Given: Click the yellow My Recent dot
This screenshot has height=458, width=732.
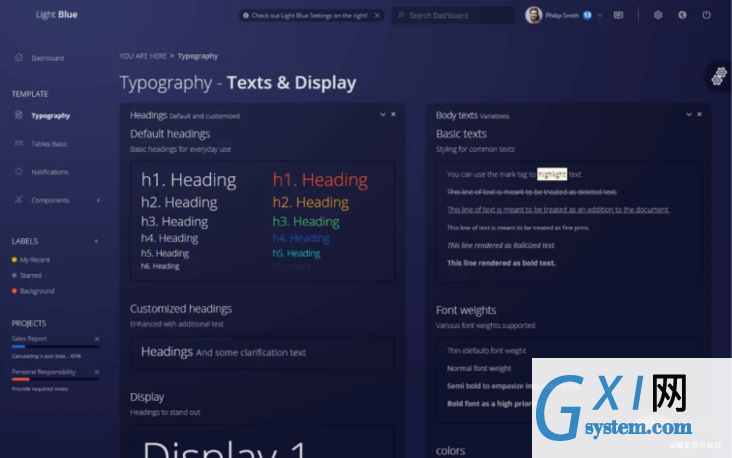Looking at the screenshot, I should coord(14,260).
